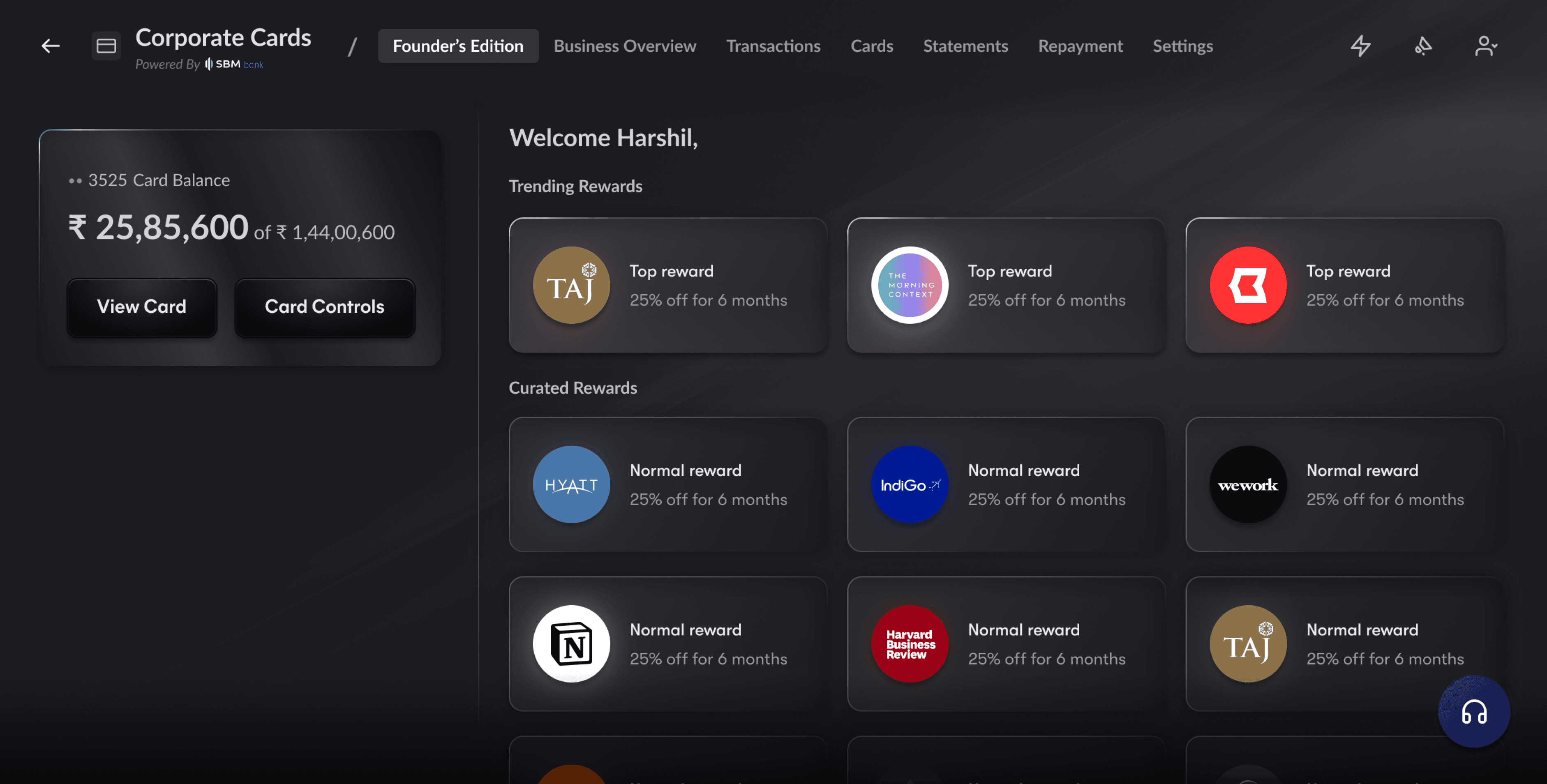Image resolution: width=1547 pixels, height=784 pixels.
Task: Click the Taj logo in Trending Rewards
Action: click(x=571, y=285)
